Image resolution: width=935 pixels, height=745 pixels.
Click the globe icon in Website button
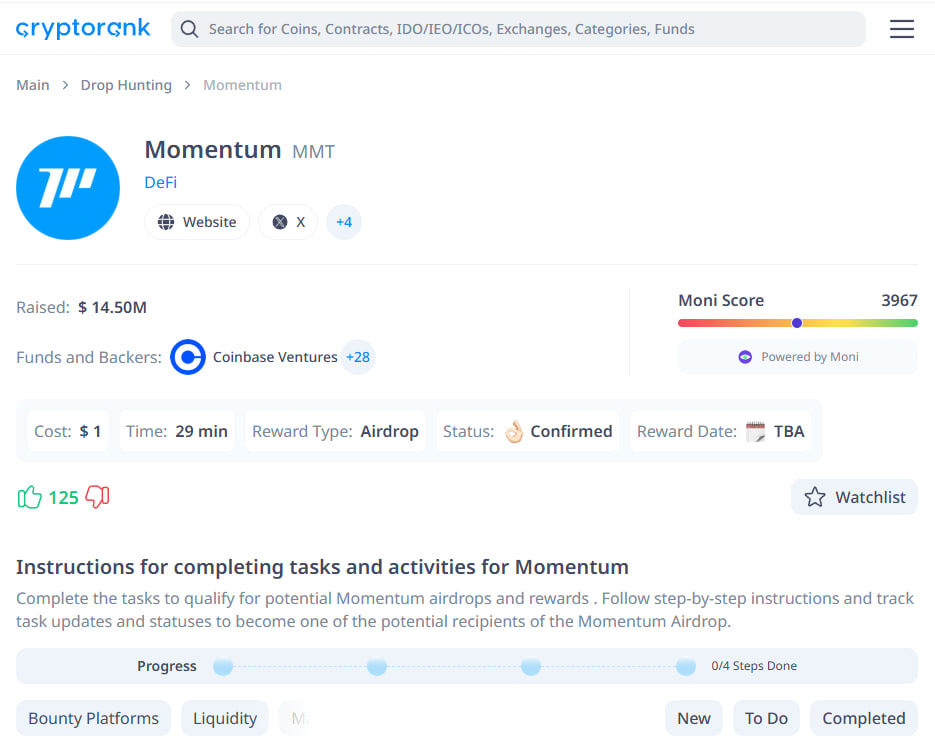click(x=166, y=222)
